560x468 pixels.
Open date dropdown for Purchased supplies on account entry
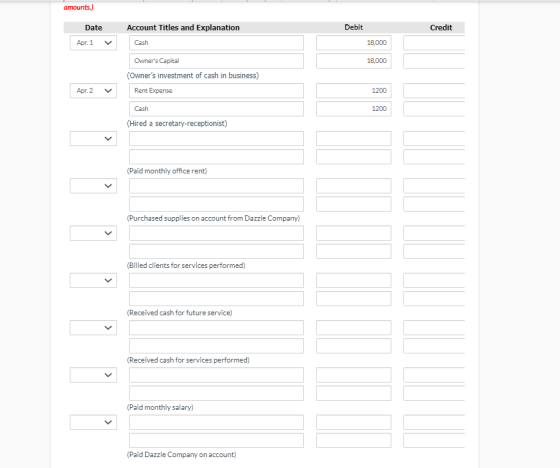pyautogui.click(x=93, y=186)
